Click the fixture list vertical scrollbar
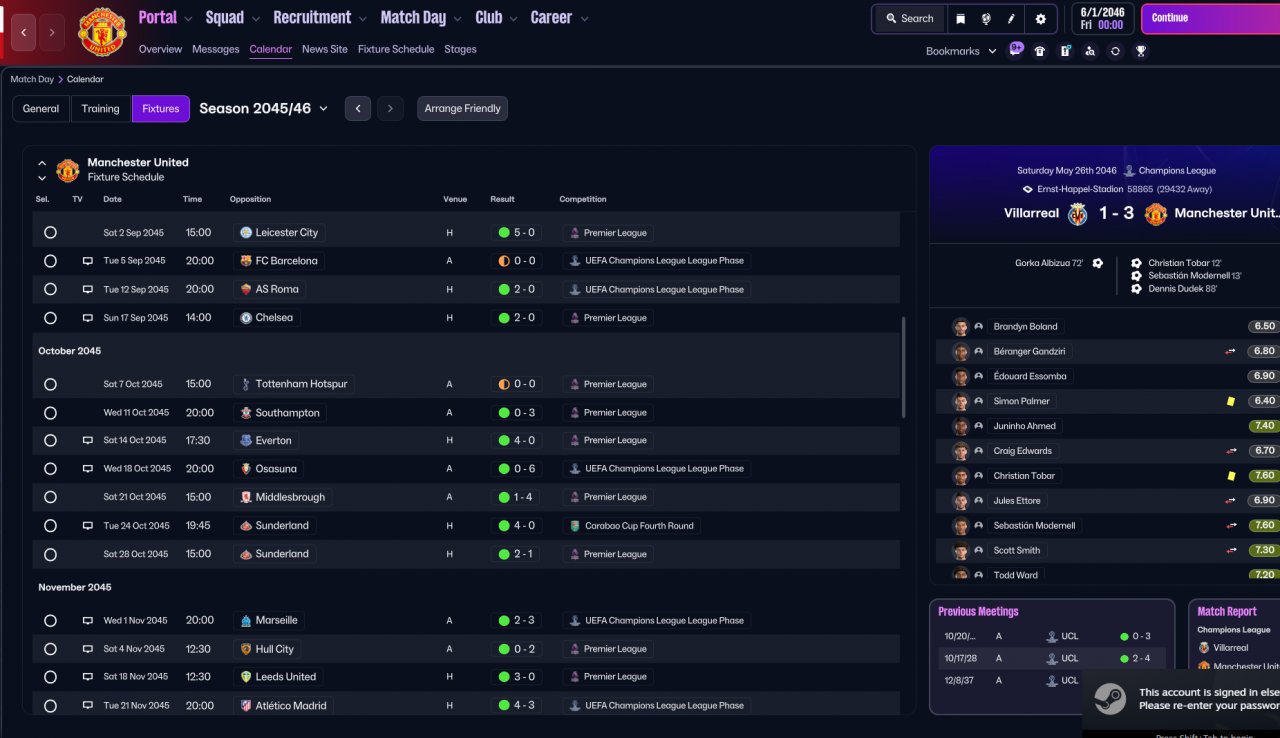 tap(903, 367)
